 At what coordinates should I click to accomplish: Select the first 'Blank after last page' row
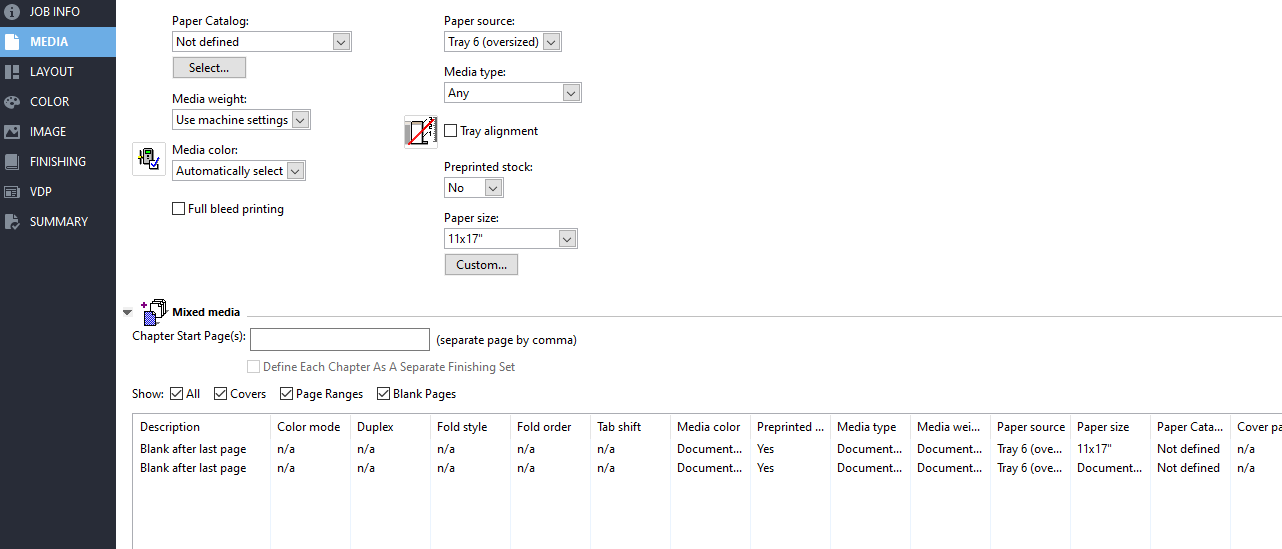(x=707, y=449)
